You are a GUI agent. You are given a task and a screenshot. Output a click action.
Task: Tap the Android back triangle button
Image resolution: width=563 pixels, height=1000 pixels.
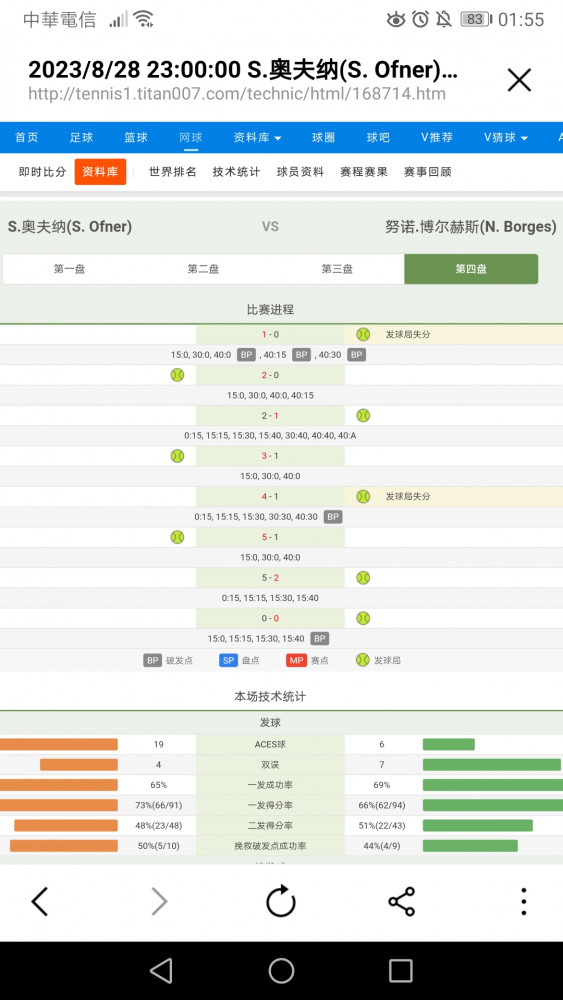161,971
